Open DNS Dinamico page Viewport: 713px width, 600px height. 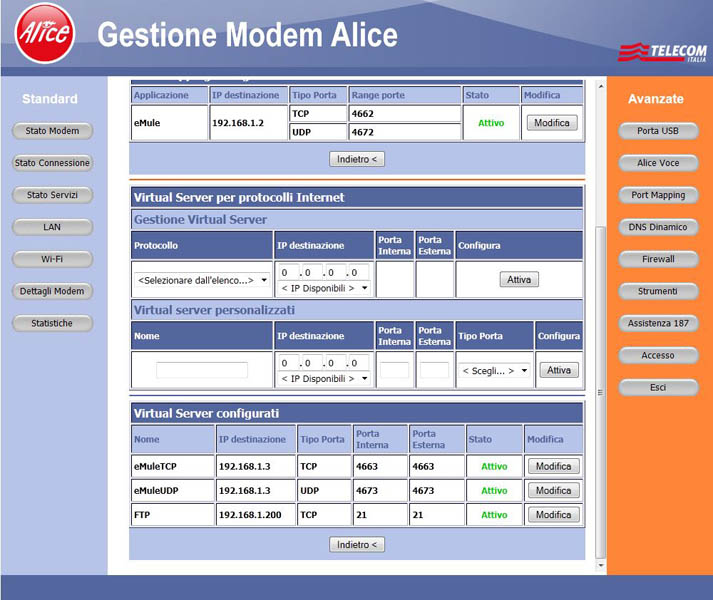[x=658, y=227]
